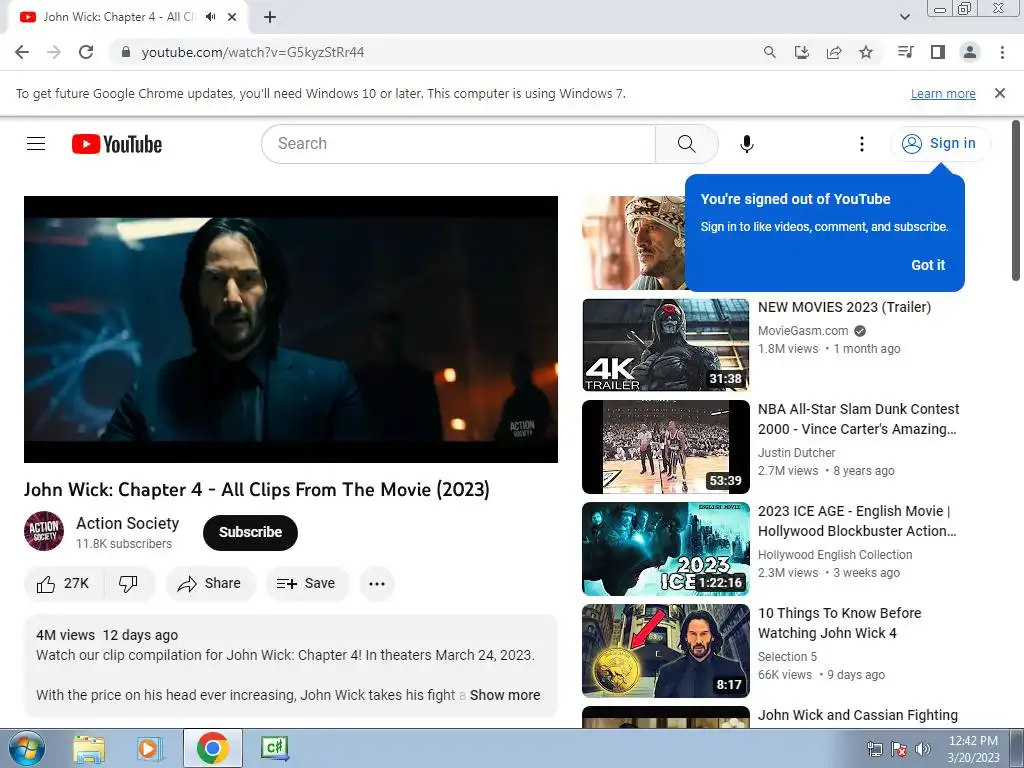Toggle the Chrome side panel icon
The height and width of the screenshot is (768, 1024).
pyautogui.click(x=938, y=52)
